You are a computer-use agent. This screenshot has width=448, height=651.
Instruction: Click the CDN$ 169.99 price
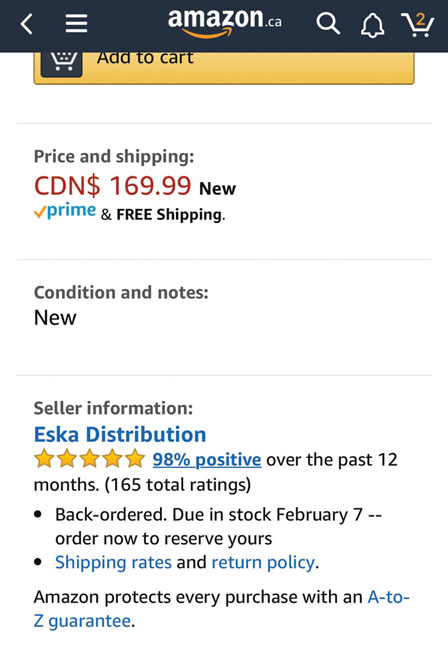pyautogui.click(x=113, y=185)
